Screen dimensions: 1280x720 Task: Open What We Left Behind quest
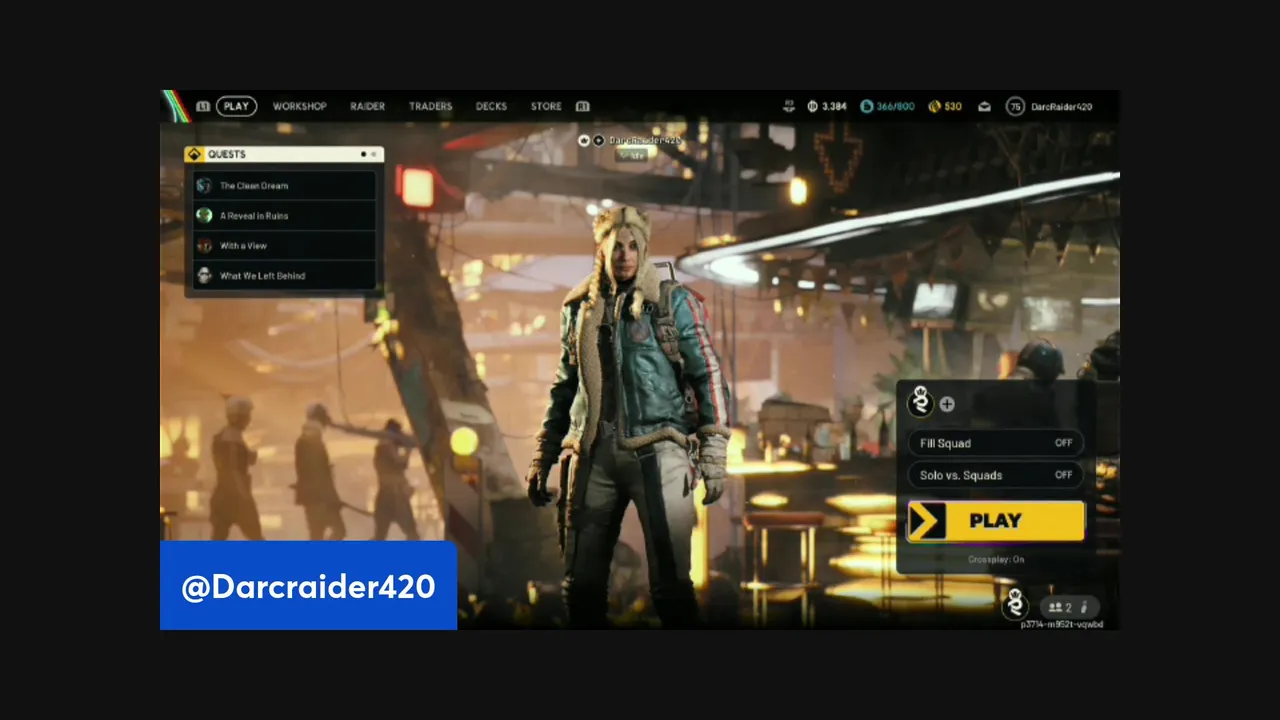tap(284, 275)
